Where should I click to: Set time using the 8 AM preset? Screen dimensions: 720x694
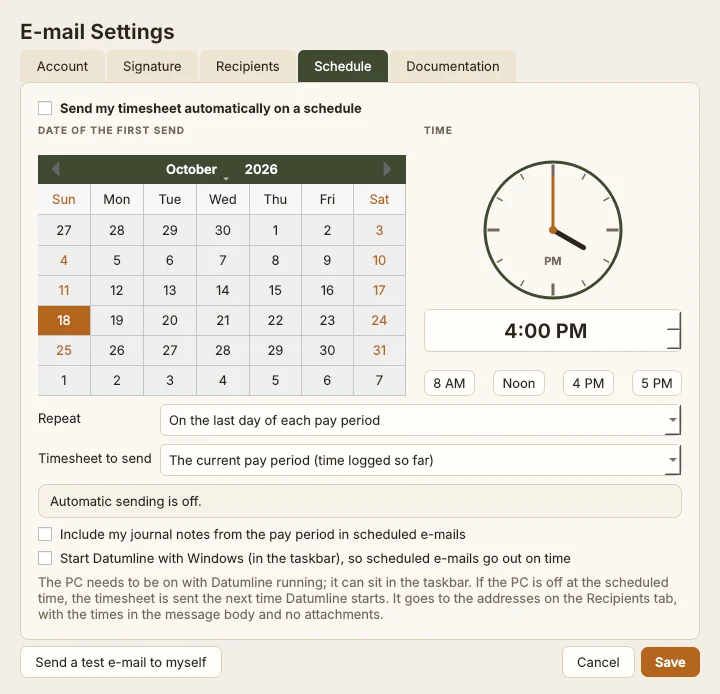tap(449, 383)
